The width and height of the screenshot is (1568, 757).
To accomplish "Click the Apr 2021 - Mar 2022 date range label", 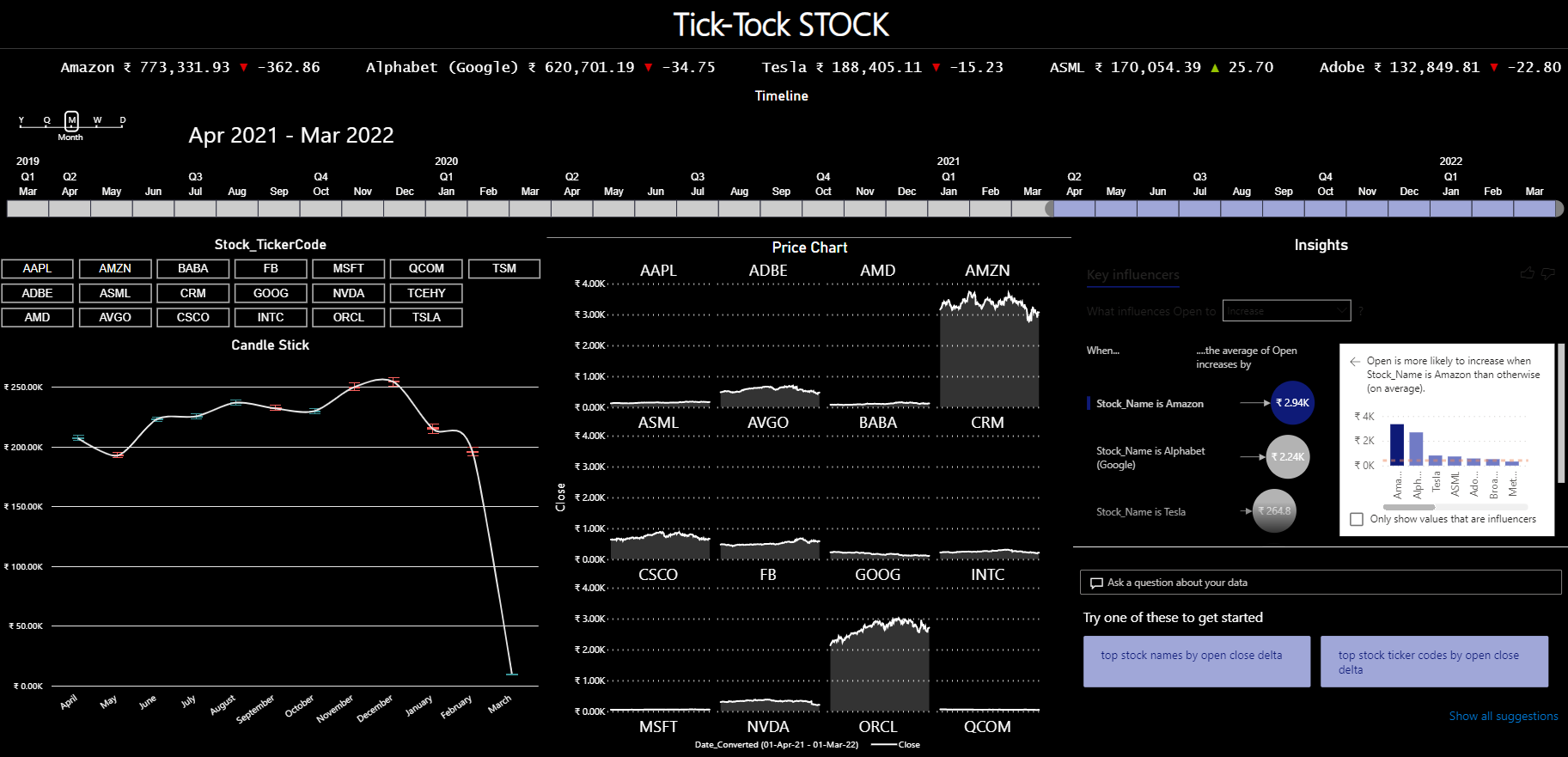I will (x=291, y=136).
